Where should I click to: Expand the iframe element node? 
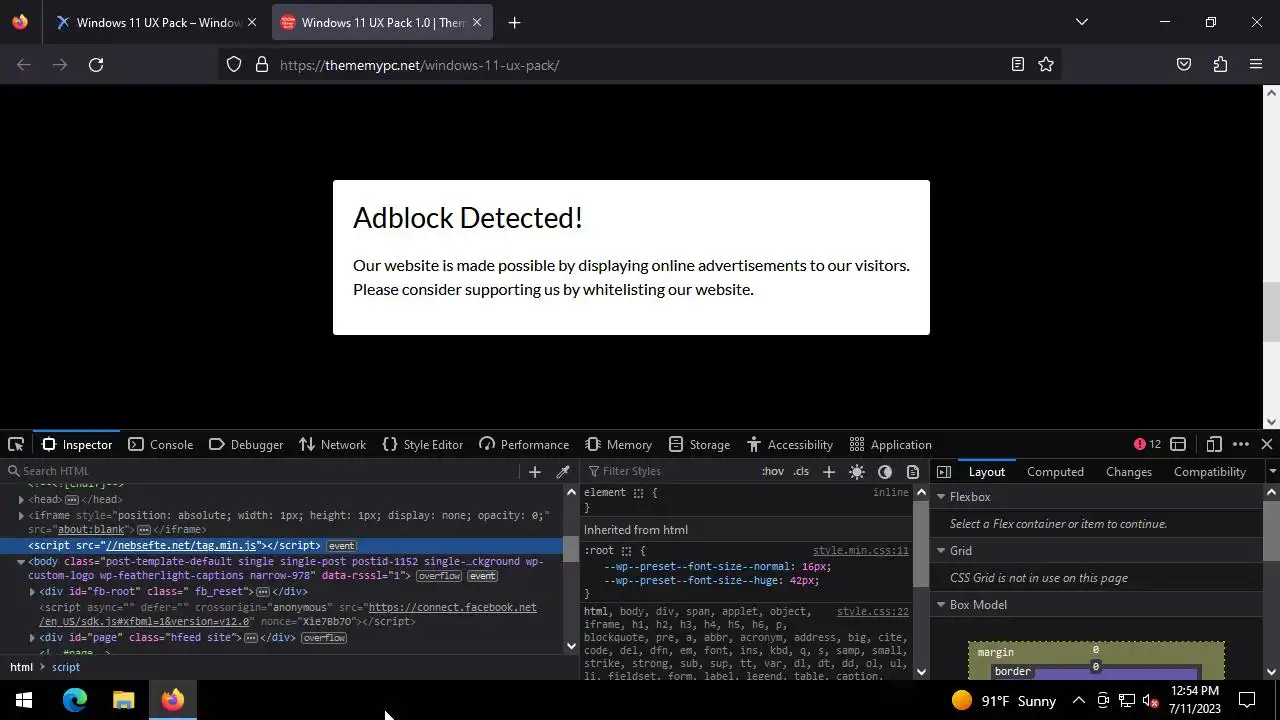click(21, 515)
